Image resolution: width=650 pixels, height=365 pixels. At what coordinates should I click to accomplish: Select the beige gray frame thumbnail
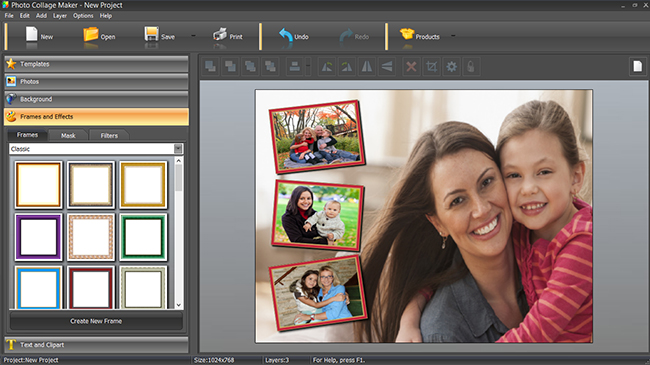(143, 287)
